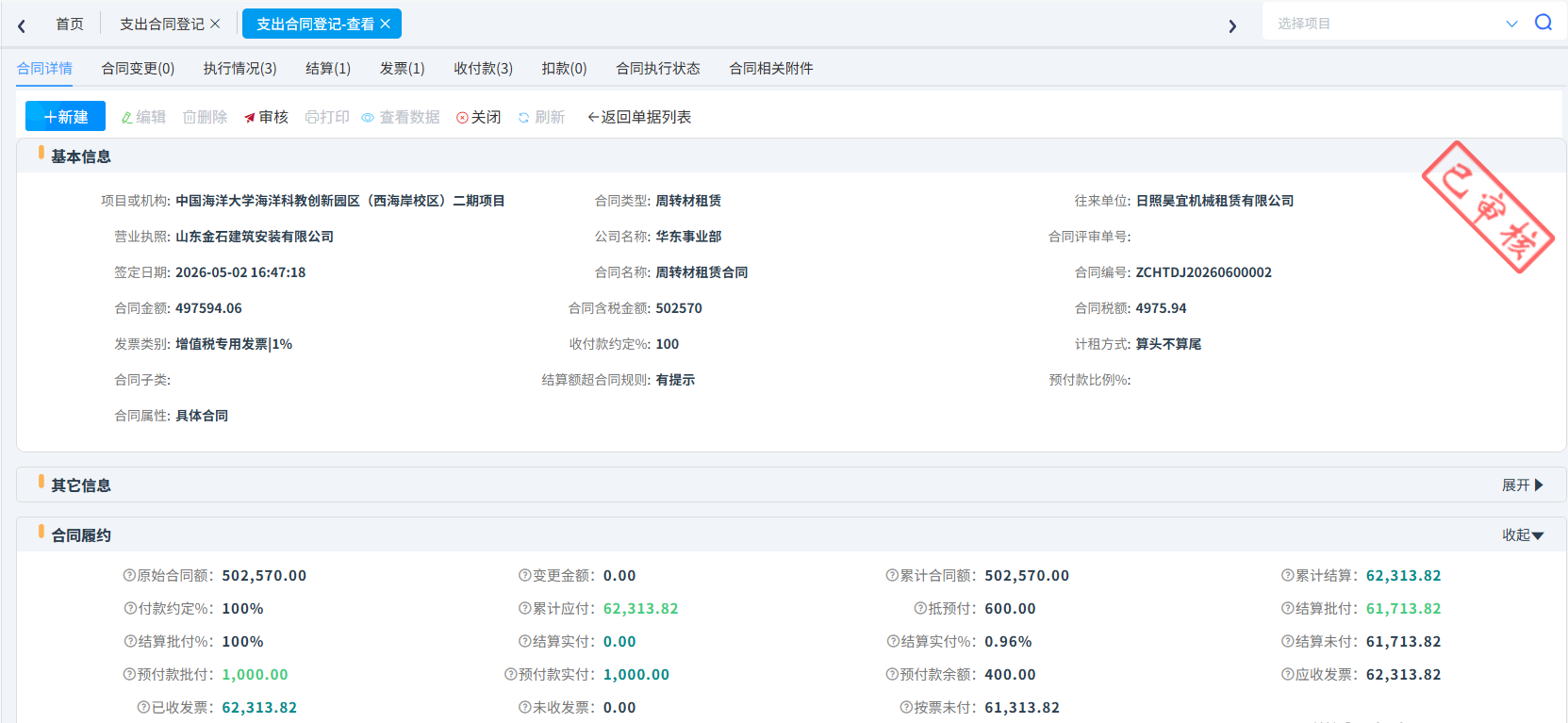The width and height of the screenshot is (1568, 723).
Task: Click help icon beside 预付款批付
Action: (129, 674)
